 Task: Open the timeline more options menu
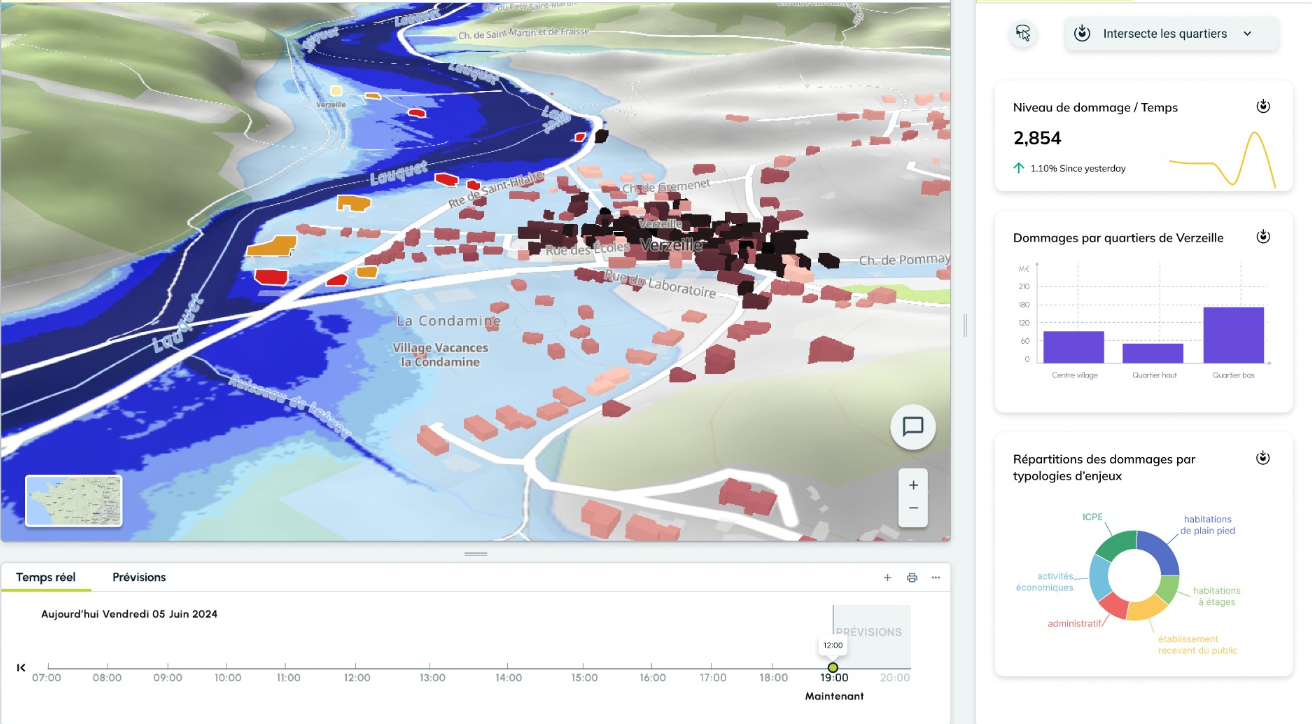click(x=936, y=577)
